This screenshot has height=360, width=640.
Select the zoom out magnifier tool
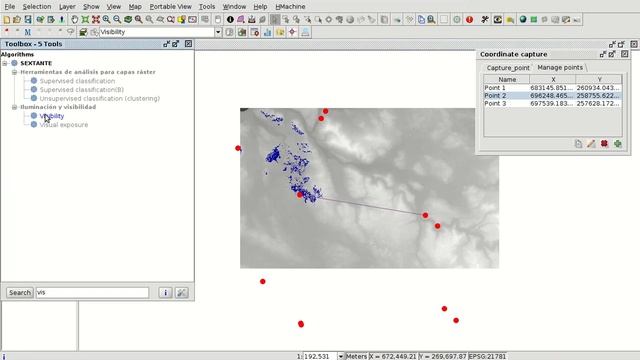click(x=117, y=19)
